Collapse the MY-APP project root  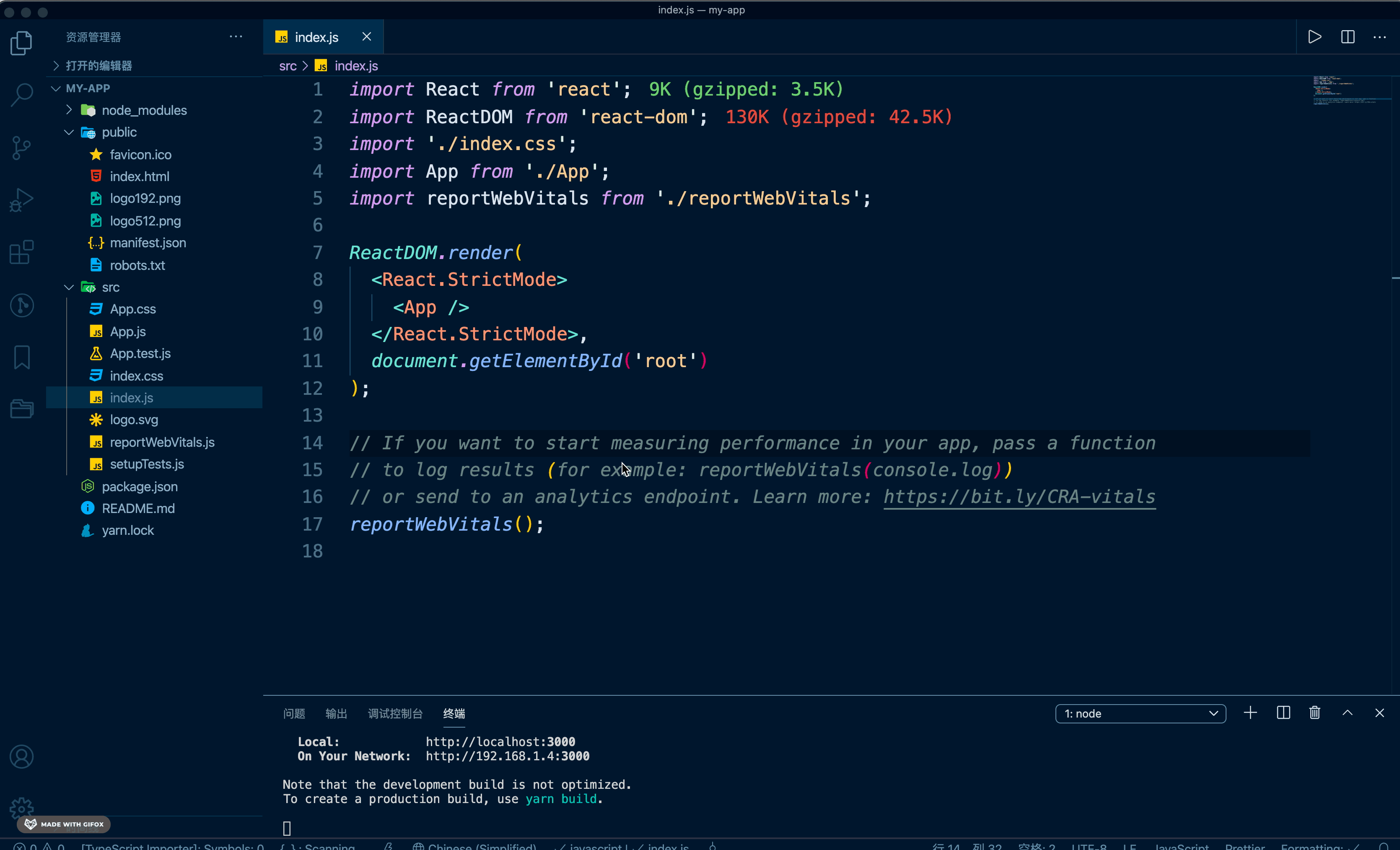(154, 88)
